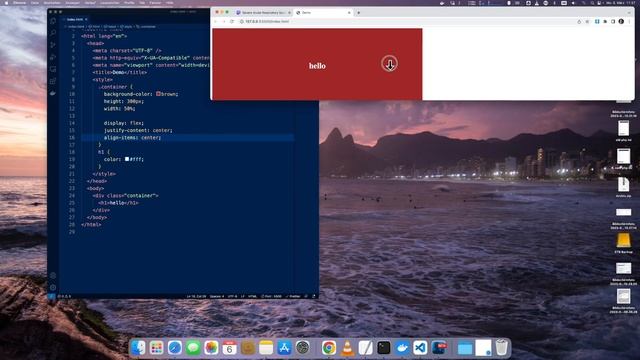Screen dimensions: 640x360
Task: Open Calendar from the dock
Action: pos(229,348)
